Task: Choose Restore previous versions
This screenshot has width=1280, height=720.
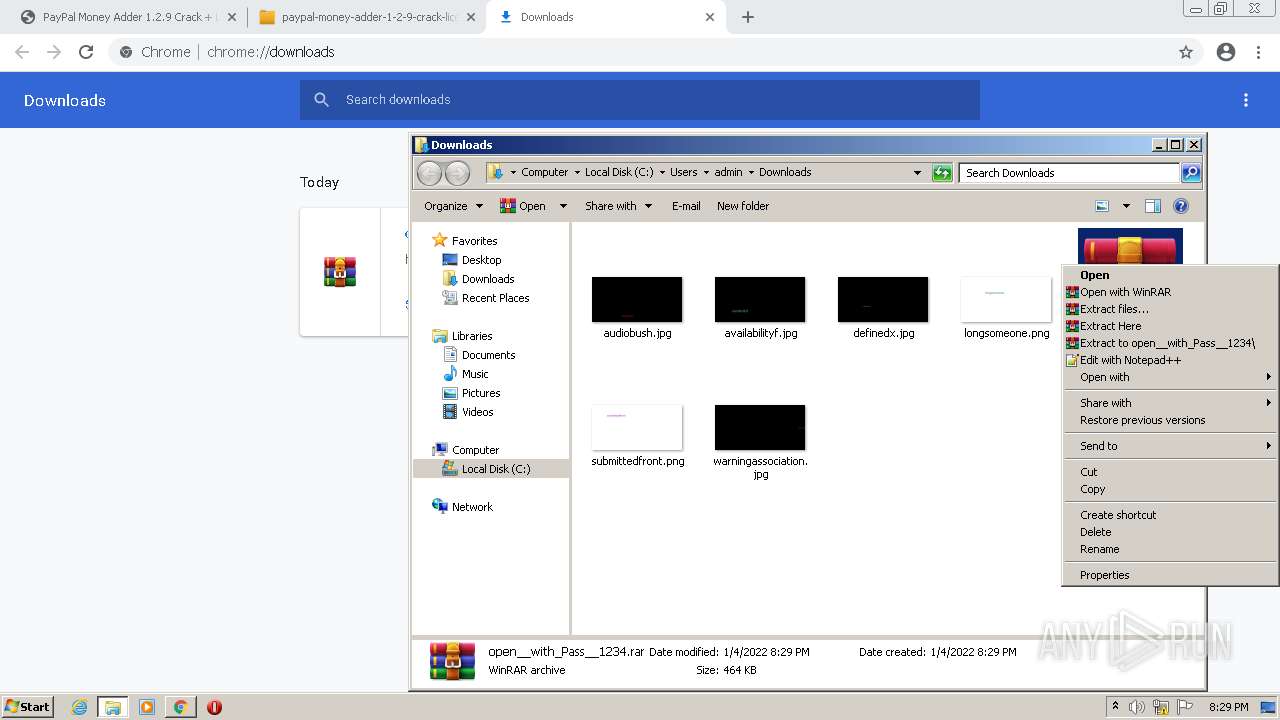Action: click(x=1170, y=420)
